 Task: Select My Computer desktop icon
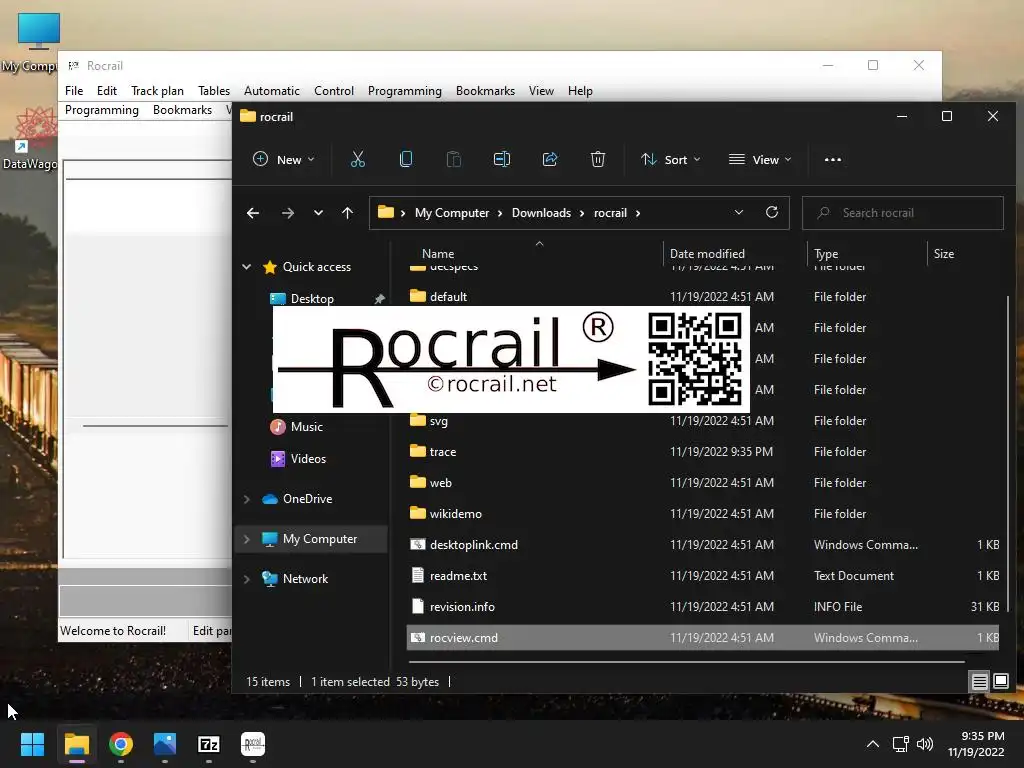(x=31, y=42)
